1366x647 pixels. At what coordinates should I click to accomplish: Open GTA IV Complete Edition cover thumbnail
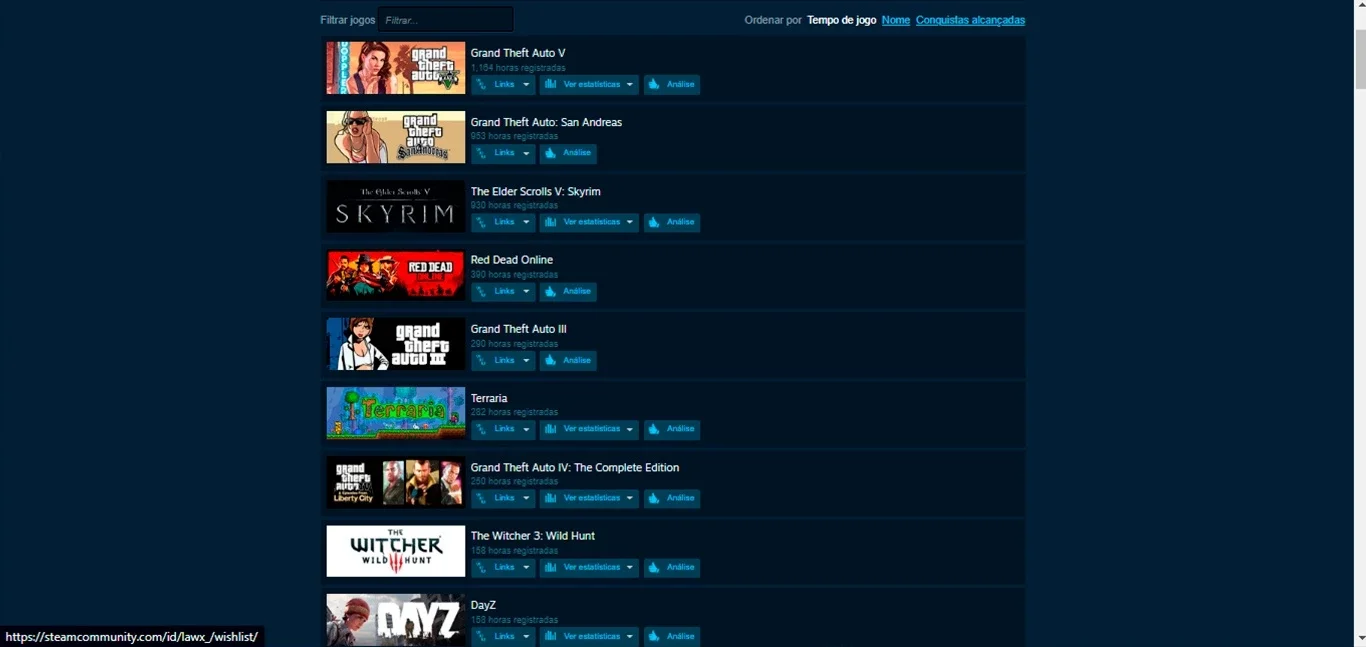[396, 482]
